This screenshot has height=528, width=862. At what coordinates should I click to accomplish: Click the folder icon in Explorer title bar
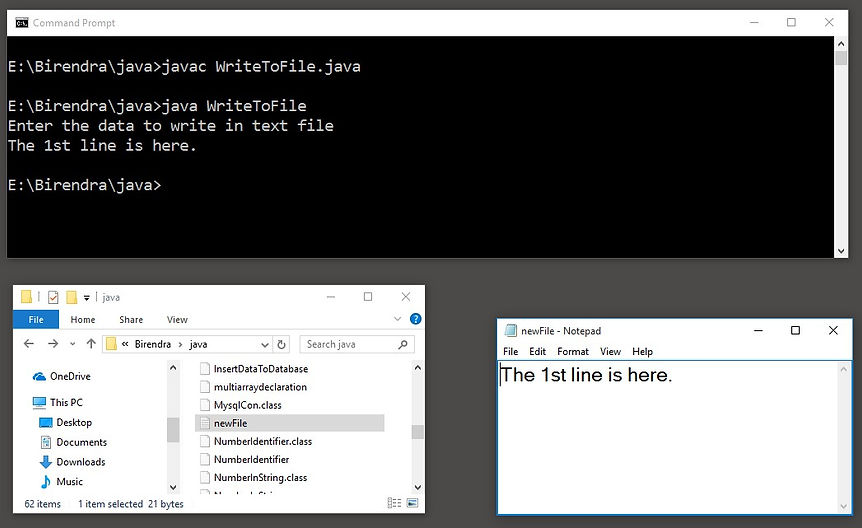[x=26, y=297]
